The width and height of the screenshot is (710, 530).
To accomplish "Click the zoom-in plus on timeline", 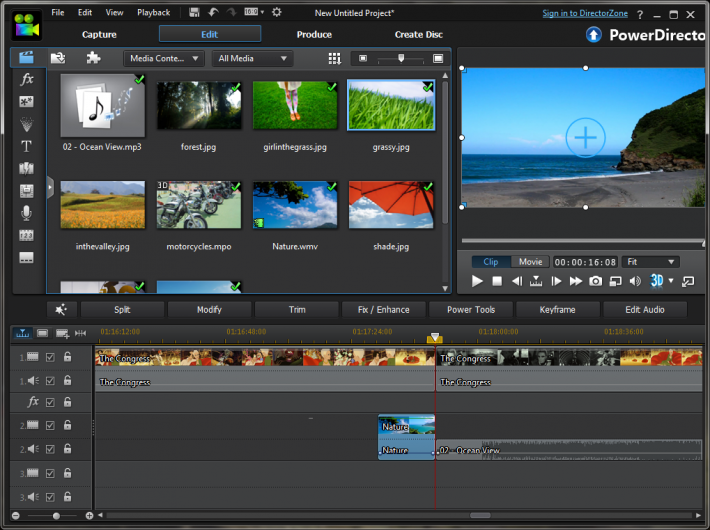I will tap(89, 516).
